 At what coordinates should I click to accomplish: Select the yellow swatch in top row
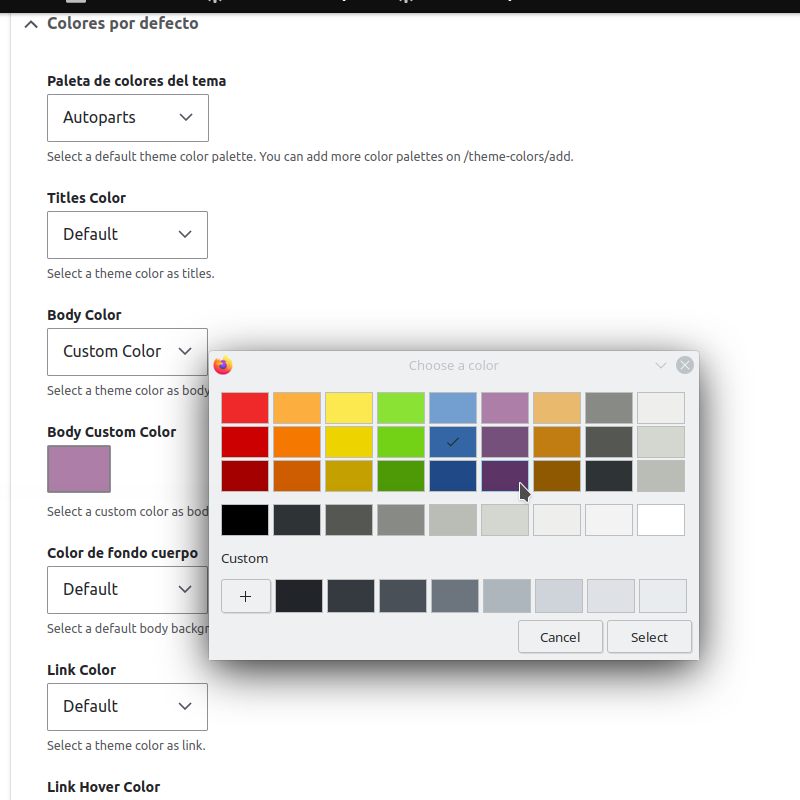pos(349,408)
